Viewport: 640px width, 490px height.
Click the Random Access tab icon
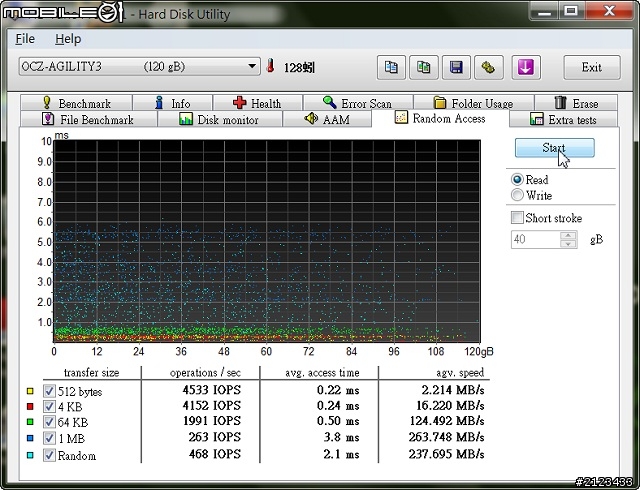(401, 118)
